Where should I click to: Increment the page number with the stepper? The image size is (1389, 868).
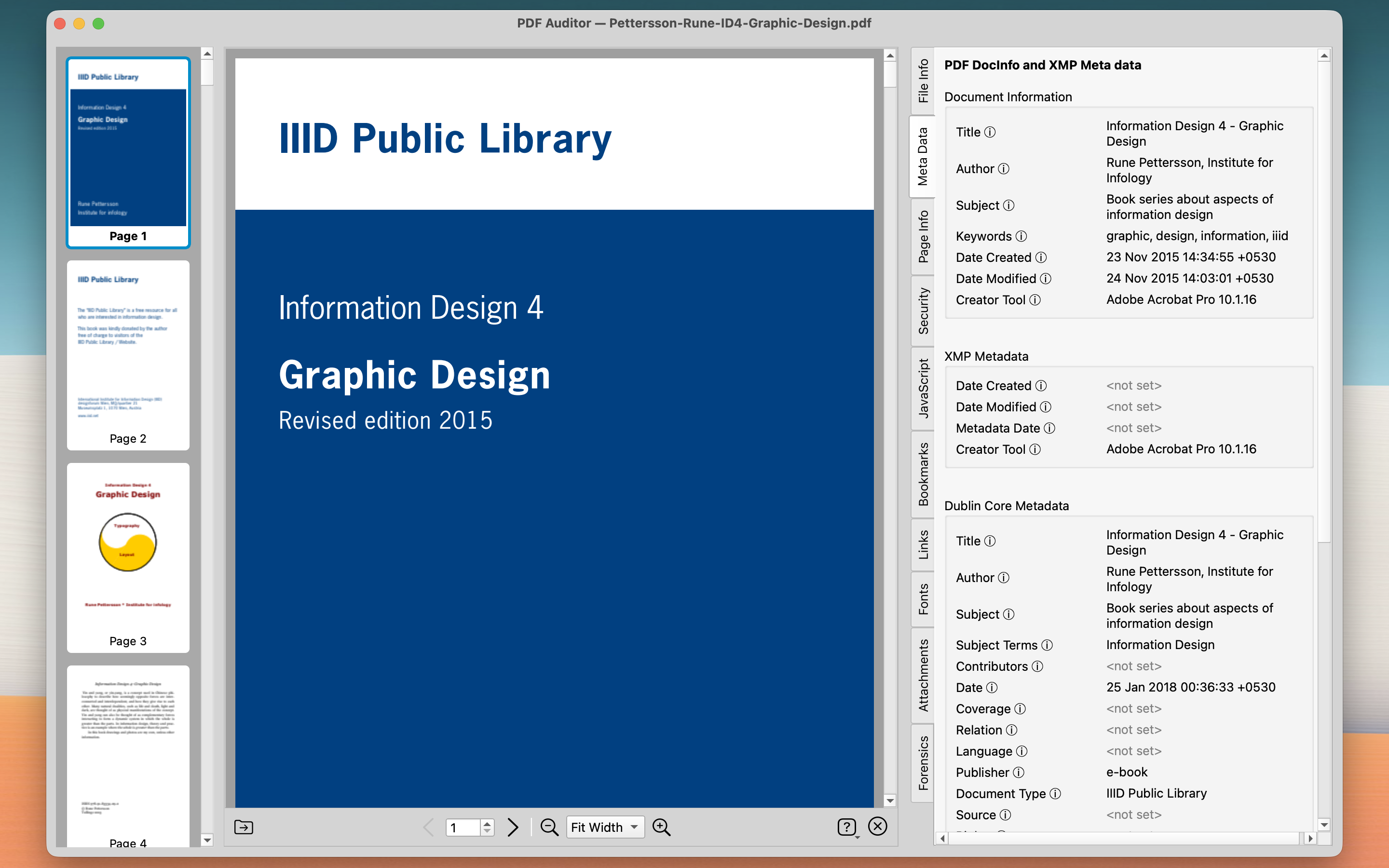(487, 823)
